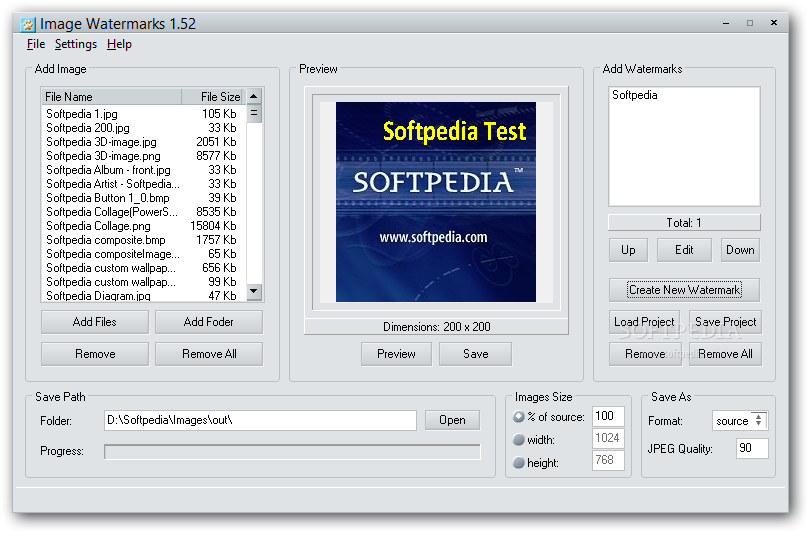Click the Save Project button
The width and height of the screenshot is (809, 533).
pyautogui.click(x=725, y=322)
